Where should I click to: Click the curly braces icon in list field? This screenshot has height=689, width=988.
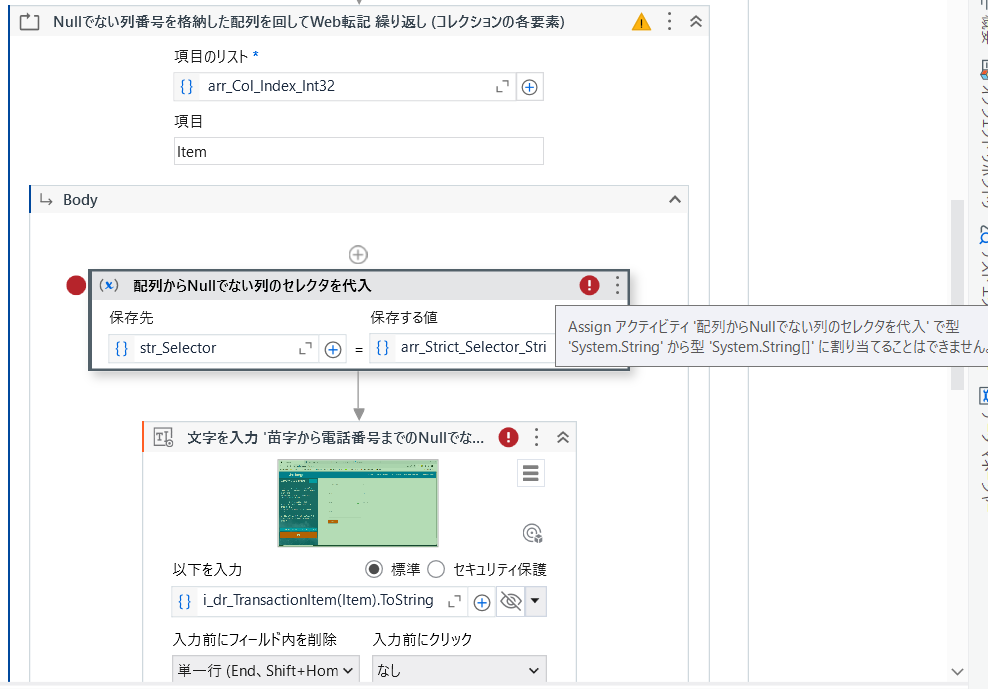pos(187,86)
